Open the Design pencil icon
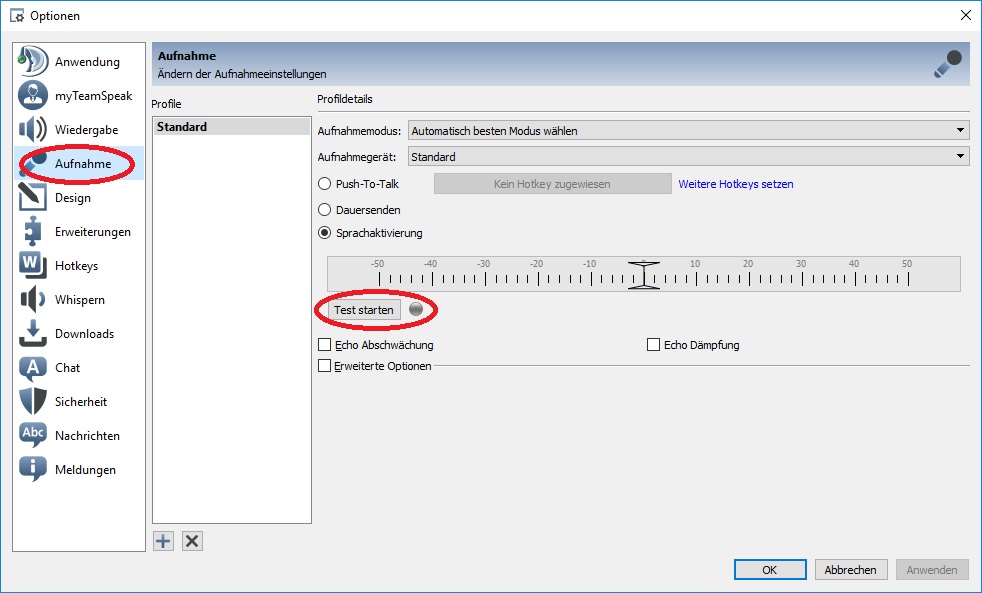Viewport: 982px width, 593px height. click(33, 198)
